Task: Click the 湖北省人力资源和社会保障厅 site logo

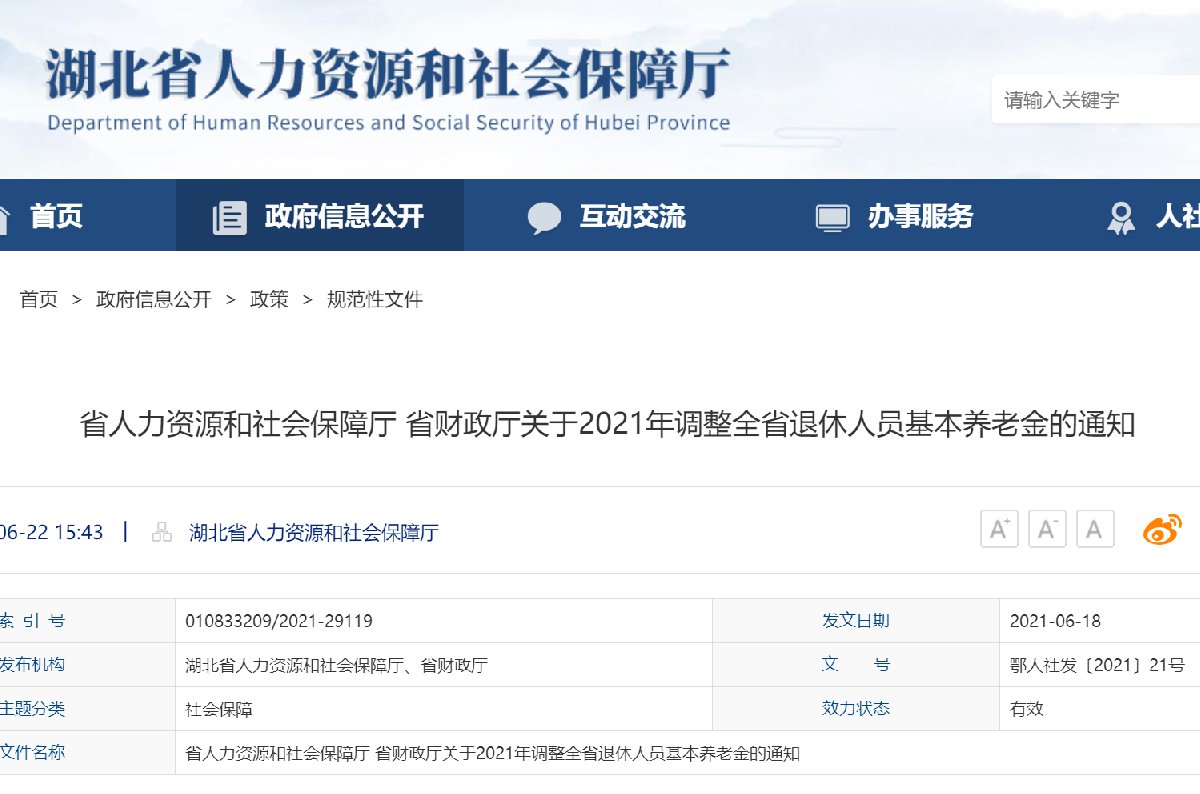Action: [x=387, y=90]
